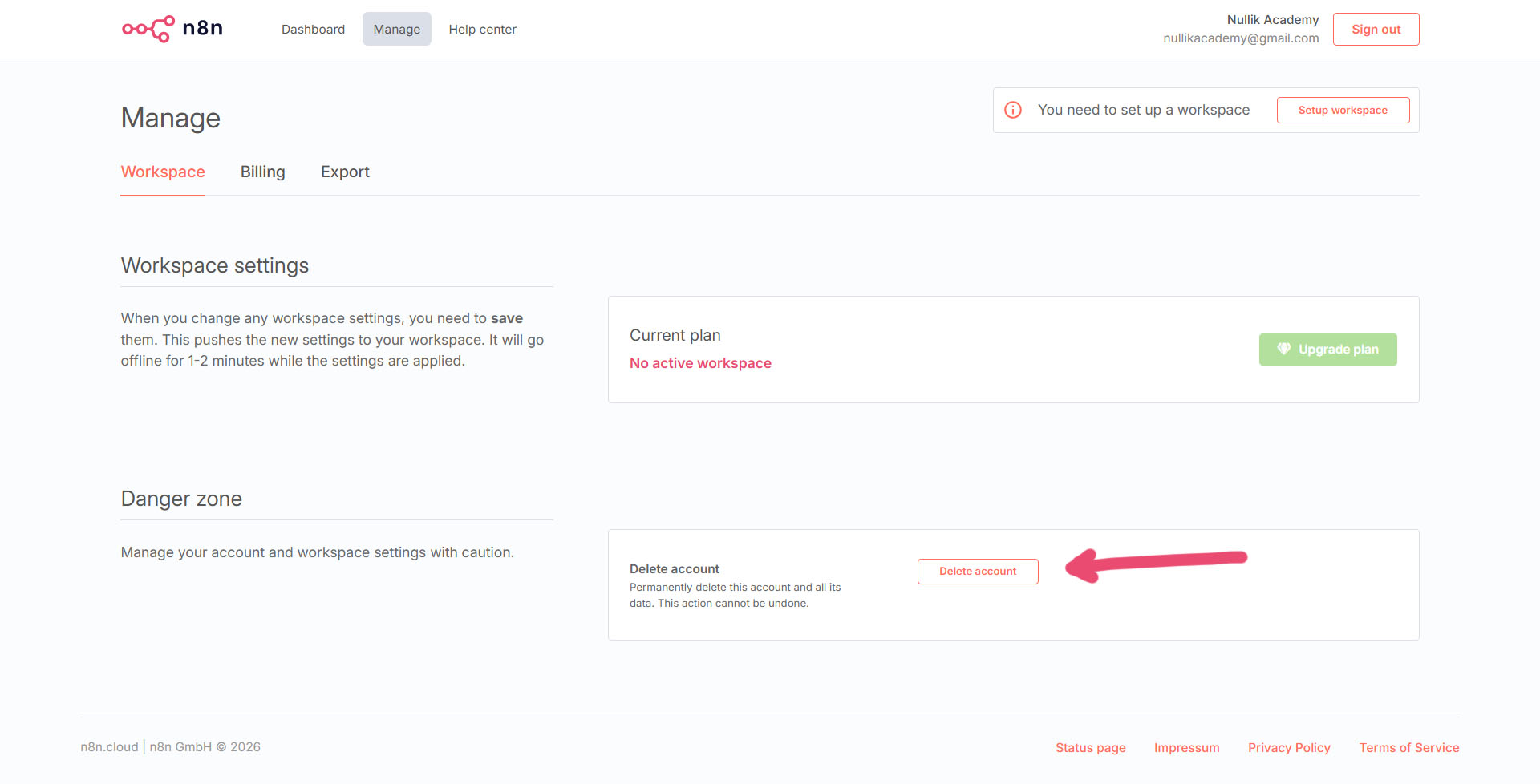Click the info icon in workspace notice
This screenshot has height=784, width=1540.
coord(1013,110)
